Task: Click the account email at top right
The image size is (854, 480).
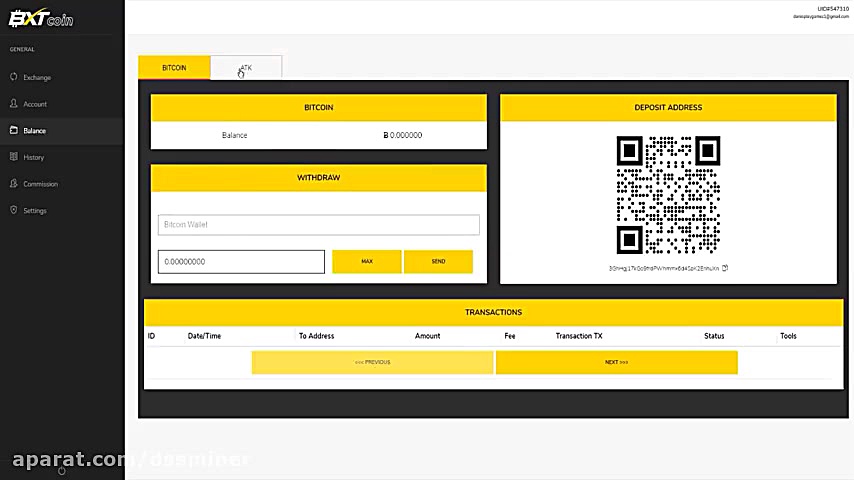Action: point(821,16)
